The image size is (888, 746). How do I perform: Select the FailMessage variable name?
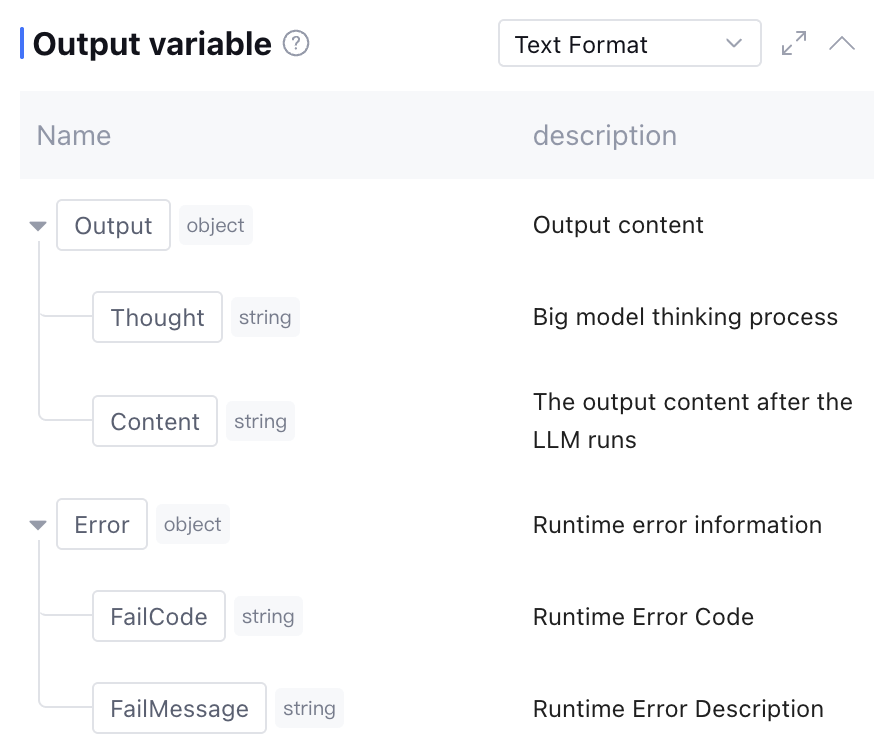[179, 709]
